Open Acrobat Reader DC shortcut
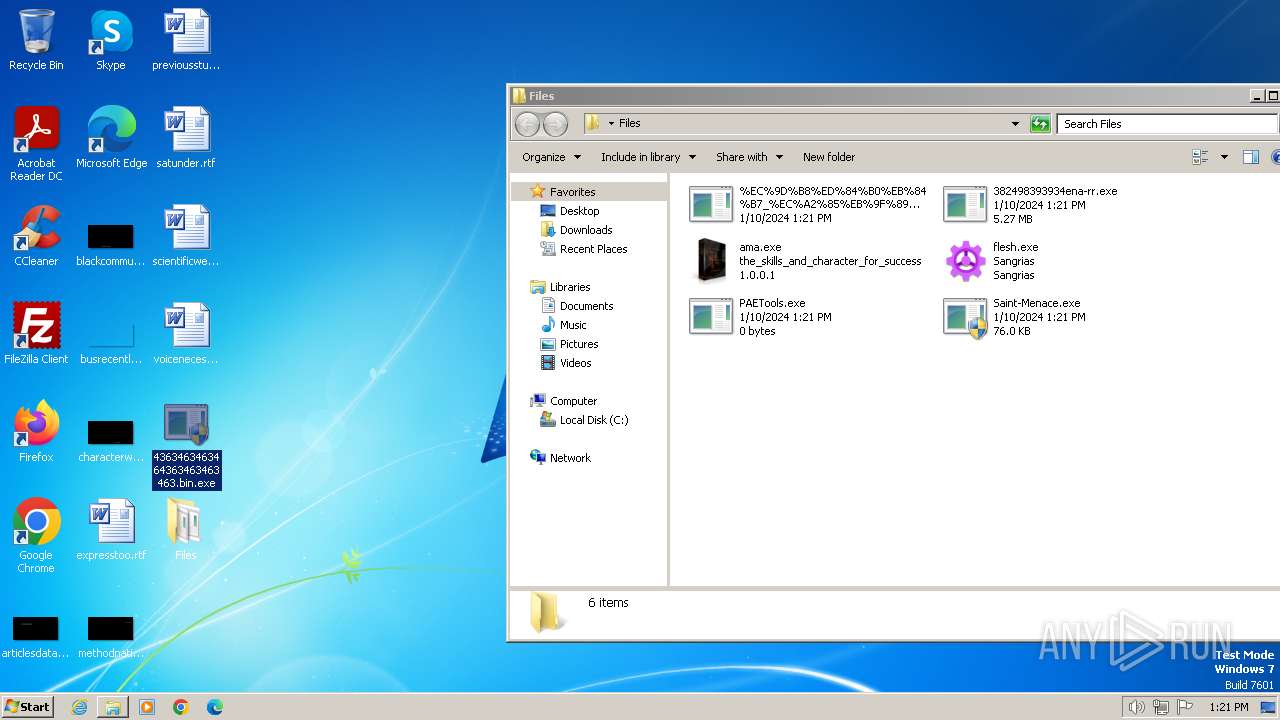The image size is (1280, 720). 36,144
